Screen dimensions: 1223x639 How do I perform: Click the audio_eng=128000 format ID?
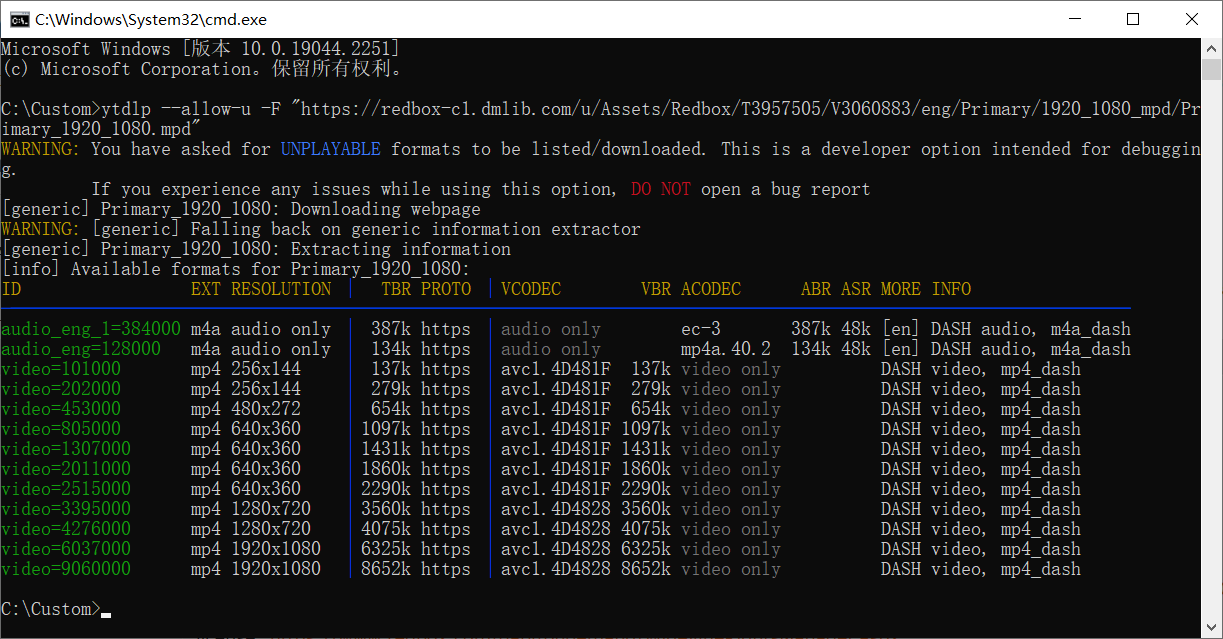coord(81,349)
